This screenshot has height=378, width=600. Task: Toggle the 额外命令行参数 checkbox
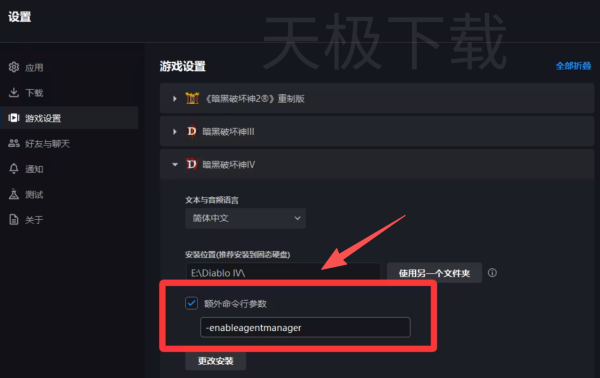click(x=191, y=303)
